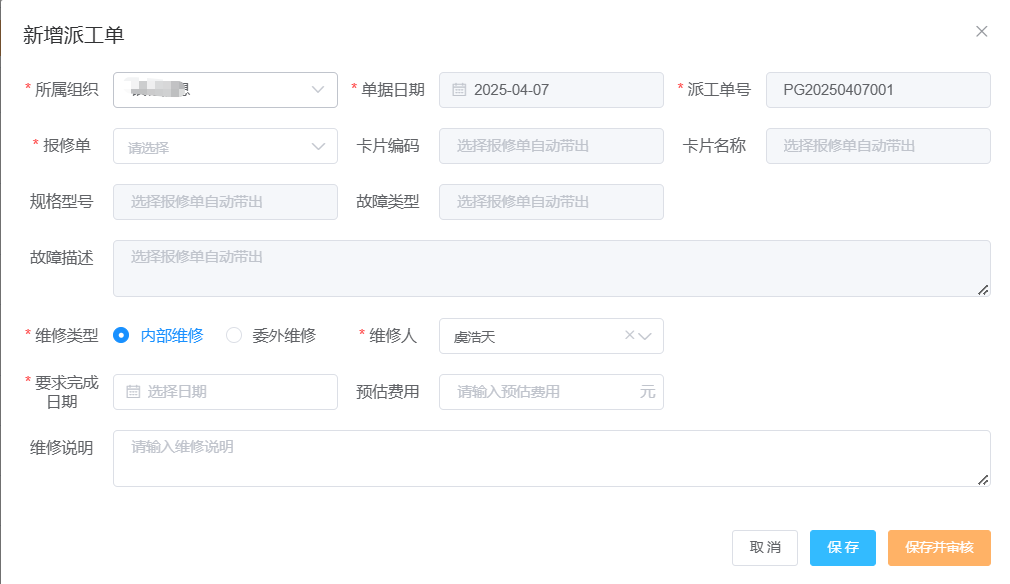Click the 保存 button
This screenshot has height=584, width=1010.
[x=843, y=548]
